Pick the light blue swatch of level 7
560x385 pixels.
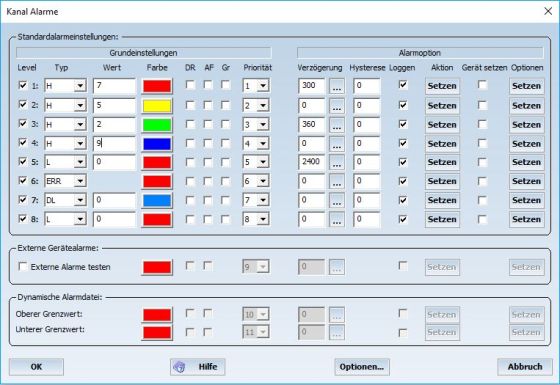(157, 201)
